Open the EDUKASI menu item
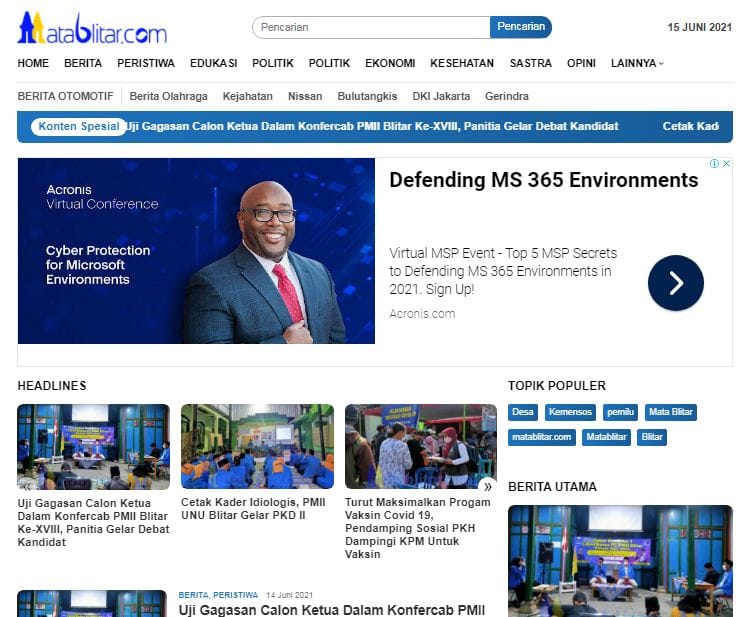This screenshot has width=751, height=617. 214,63
